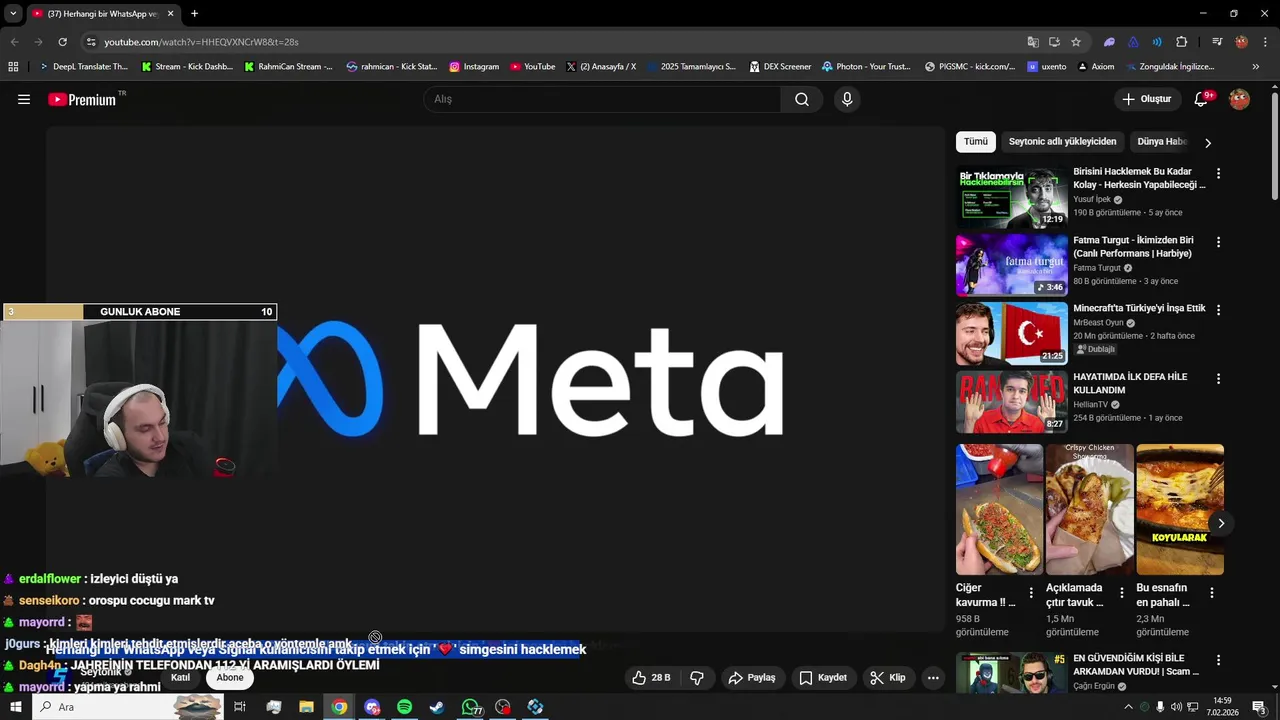Save the video with Kaydet

pos(823,678)
